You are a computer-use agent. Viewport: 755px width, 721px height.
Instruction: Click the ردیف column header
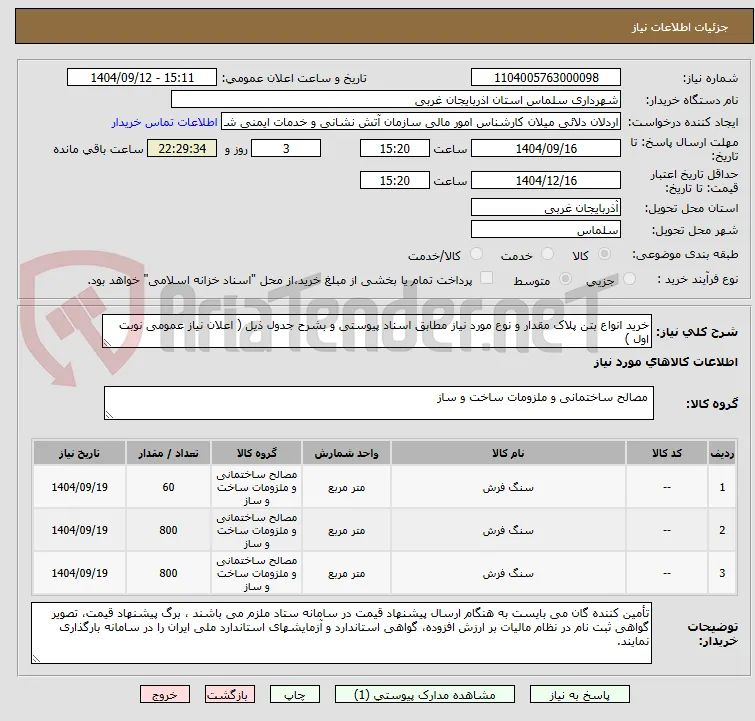[x=722, y=453]
